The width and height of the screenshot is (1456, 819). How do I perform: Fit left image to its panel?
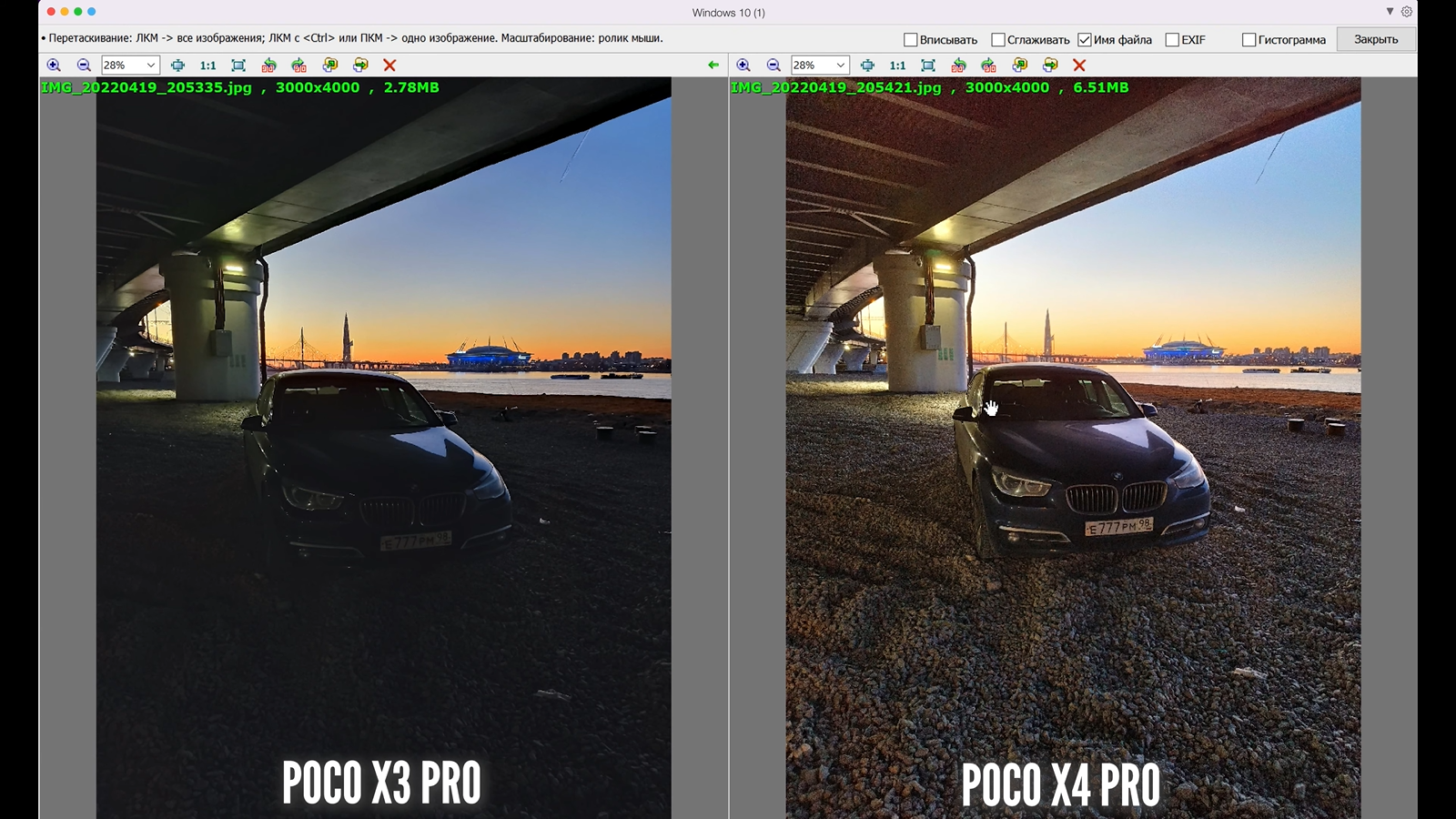238,66
